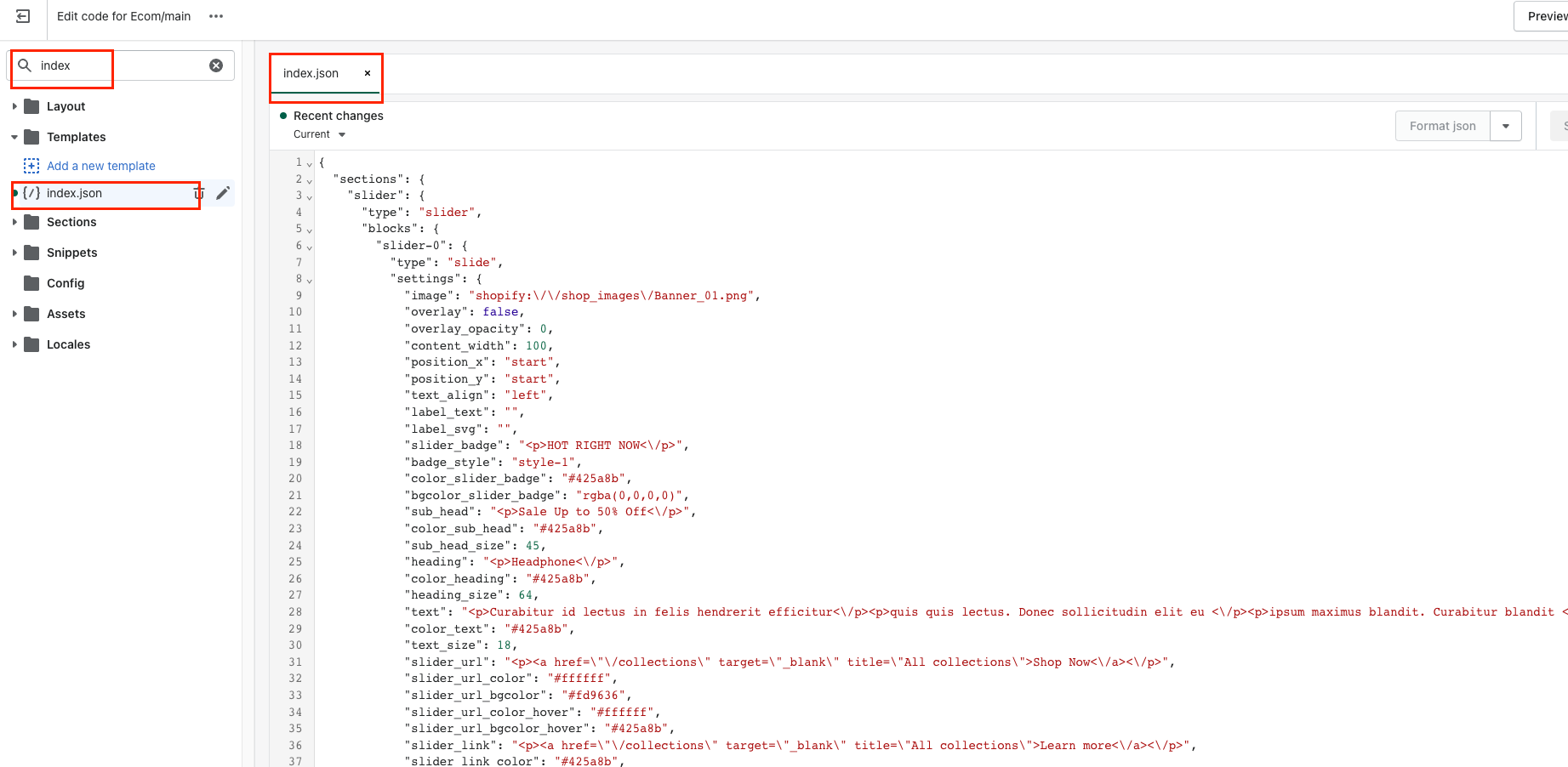Click the content_width value 100

click(x=536, y=346)
